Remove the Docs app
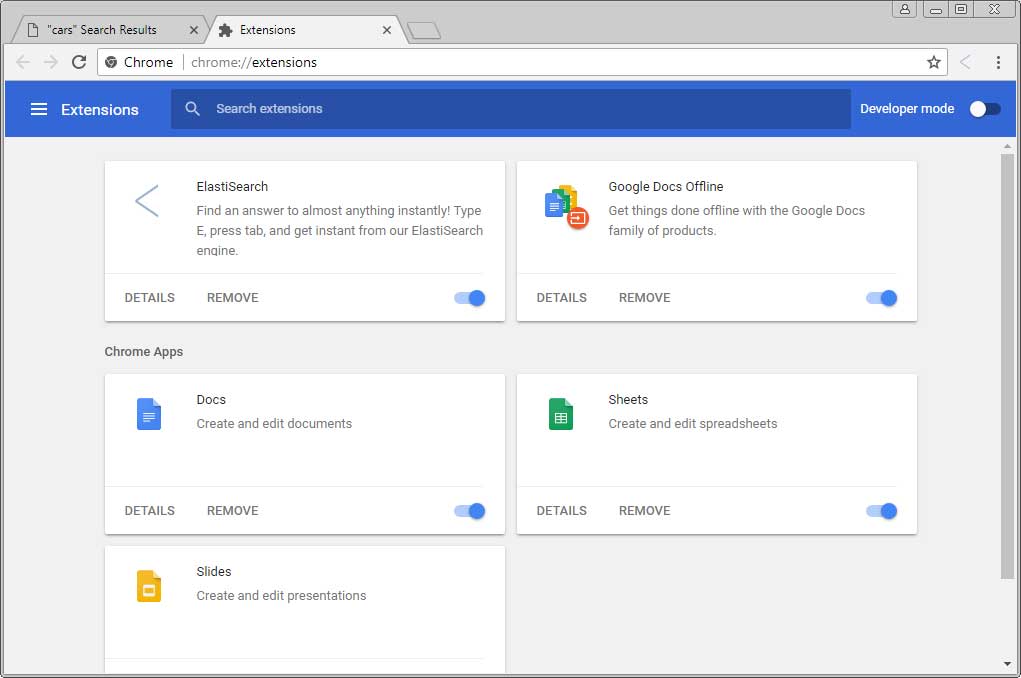 (232, 511)
